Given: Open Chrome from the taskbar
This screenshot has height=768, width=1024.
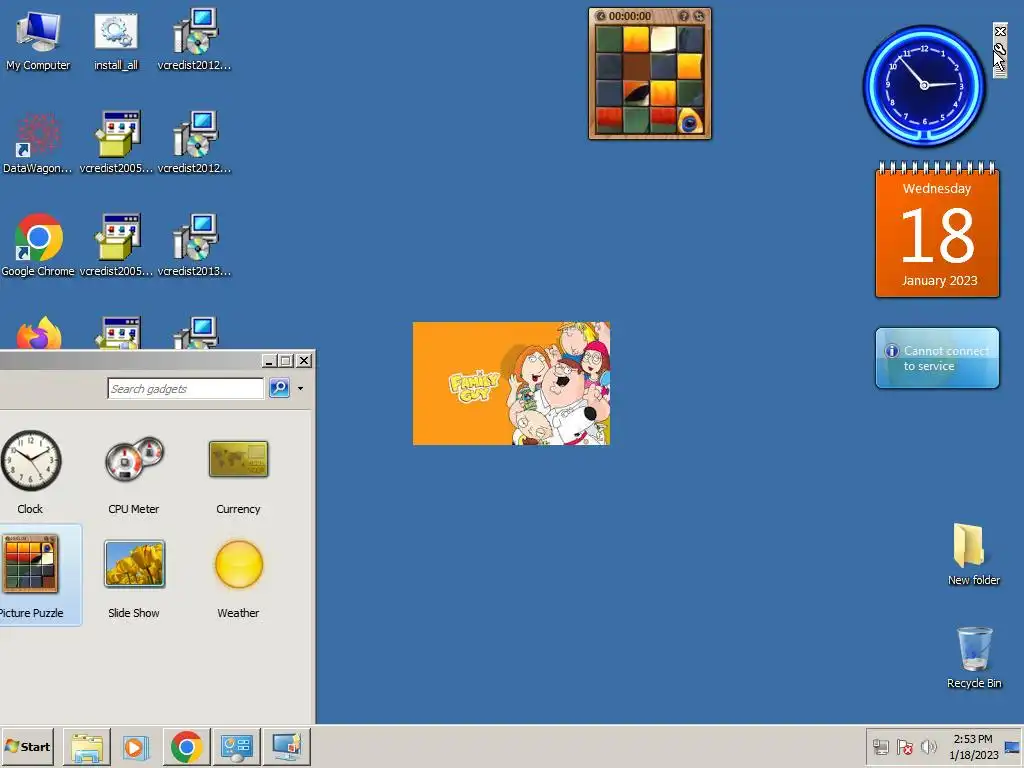Looking at the screenshot, I should click(186, 746).
